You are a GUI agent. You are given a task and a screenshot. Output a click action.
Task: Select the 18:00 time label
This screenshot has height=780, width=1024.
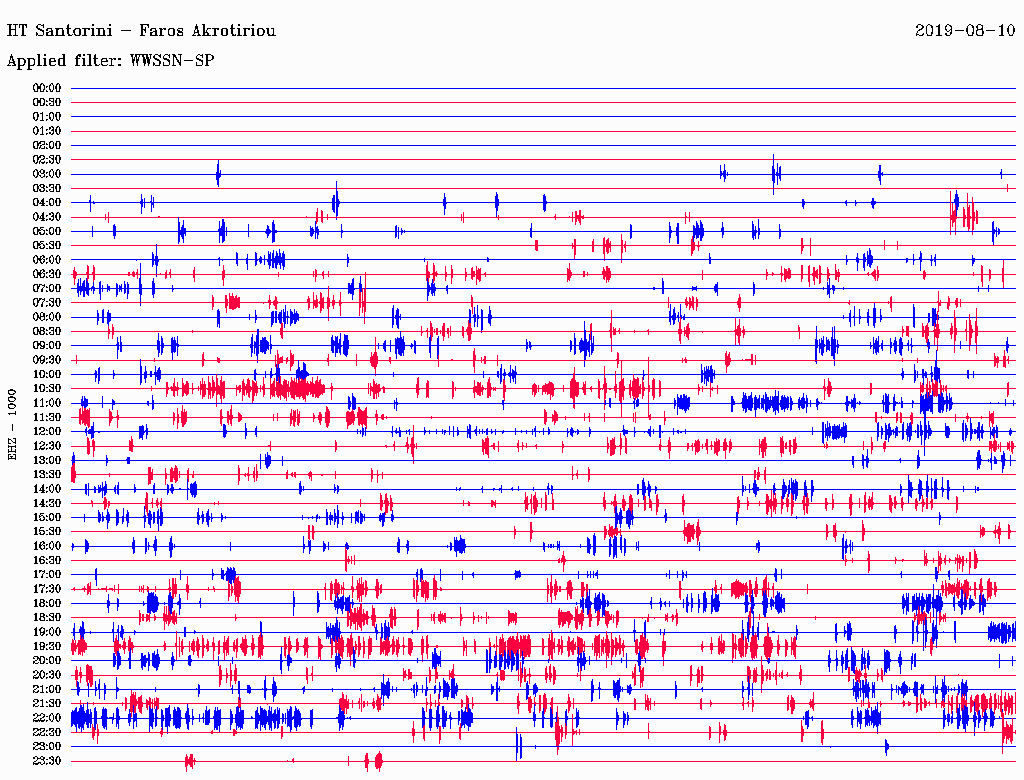click(x=47, y=604)
